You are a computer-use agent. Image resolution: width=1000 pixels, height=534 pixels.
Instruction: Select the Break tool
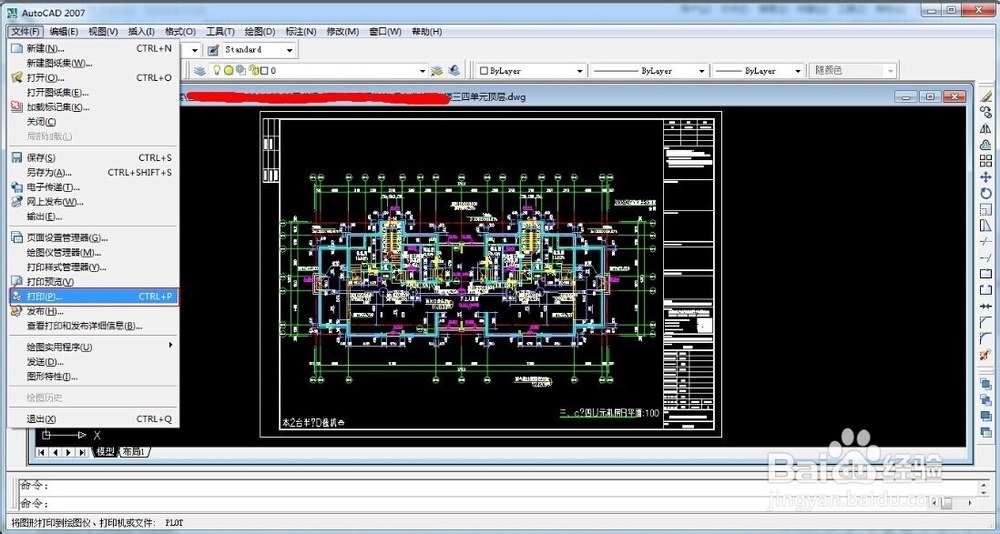coord(986,290)
